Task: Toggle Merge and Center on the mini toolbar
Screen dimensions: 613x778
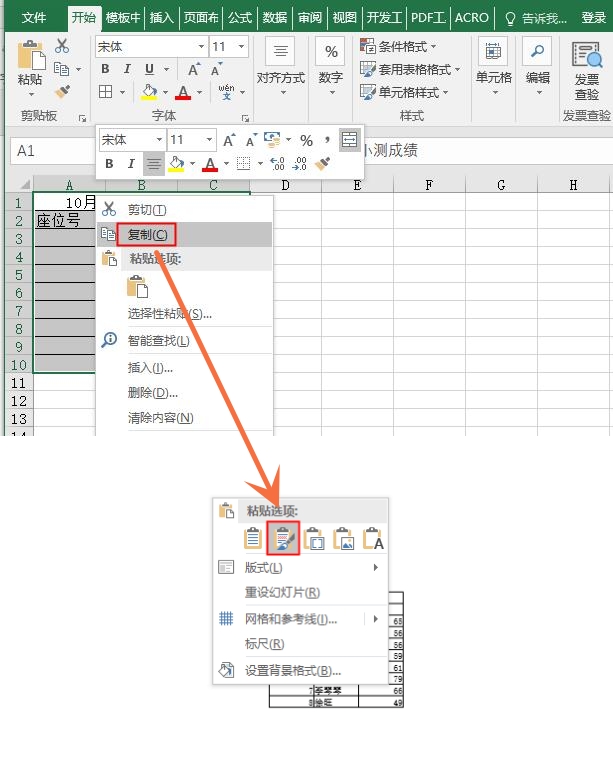Action: (x=349, y=140)
